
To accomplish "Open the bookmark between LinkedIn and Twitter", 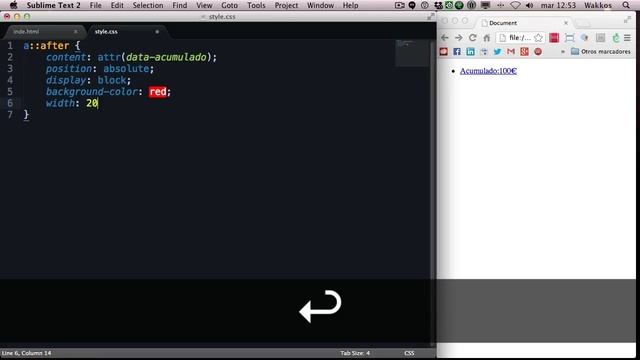I will point(484,51).
